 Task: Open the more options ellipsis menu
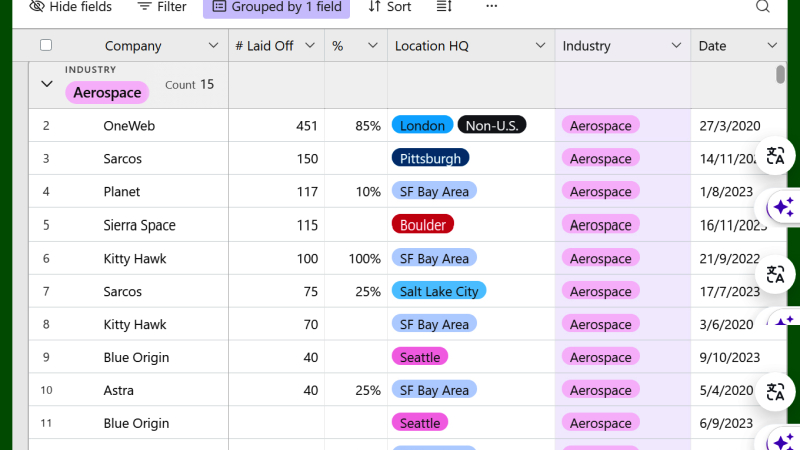[491, 6]
